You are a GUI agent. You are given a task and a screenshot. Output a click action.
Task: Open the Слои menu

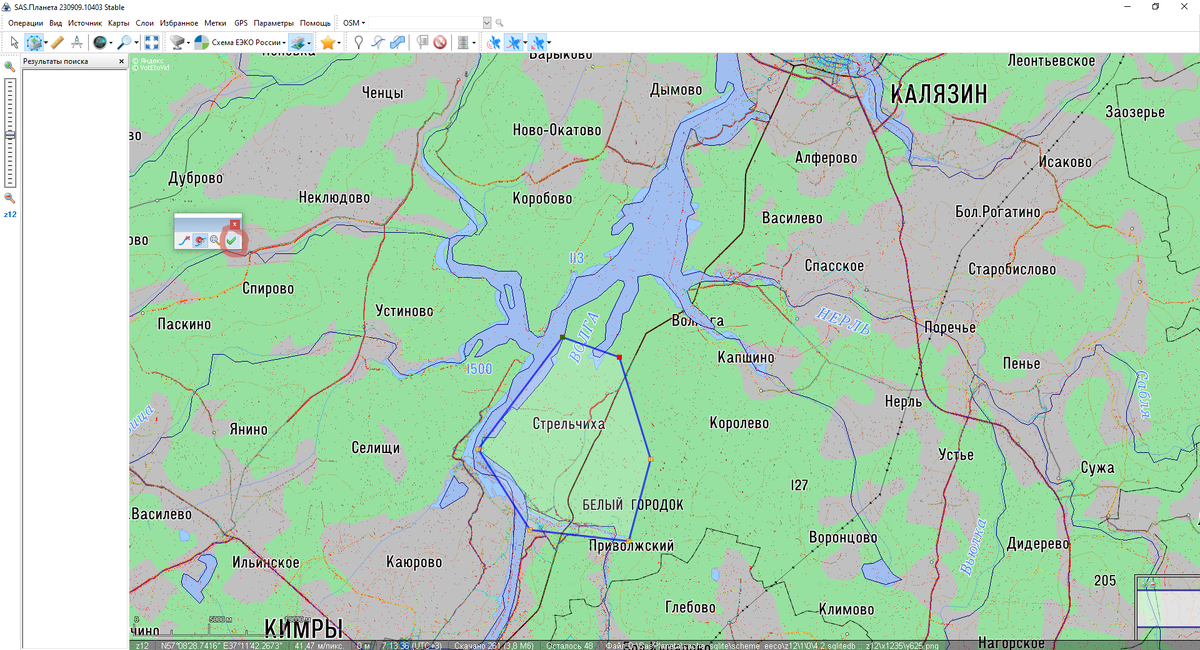click(x=144, y=22)
